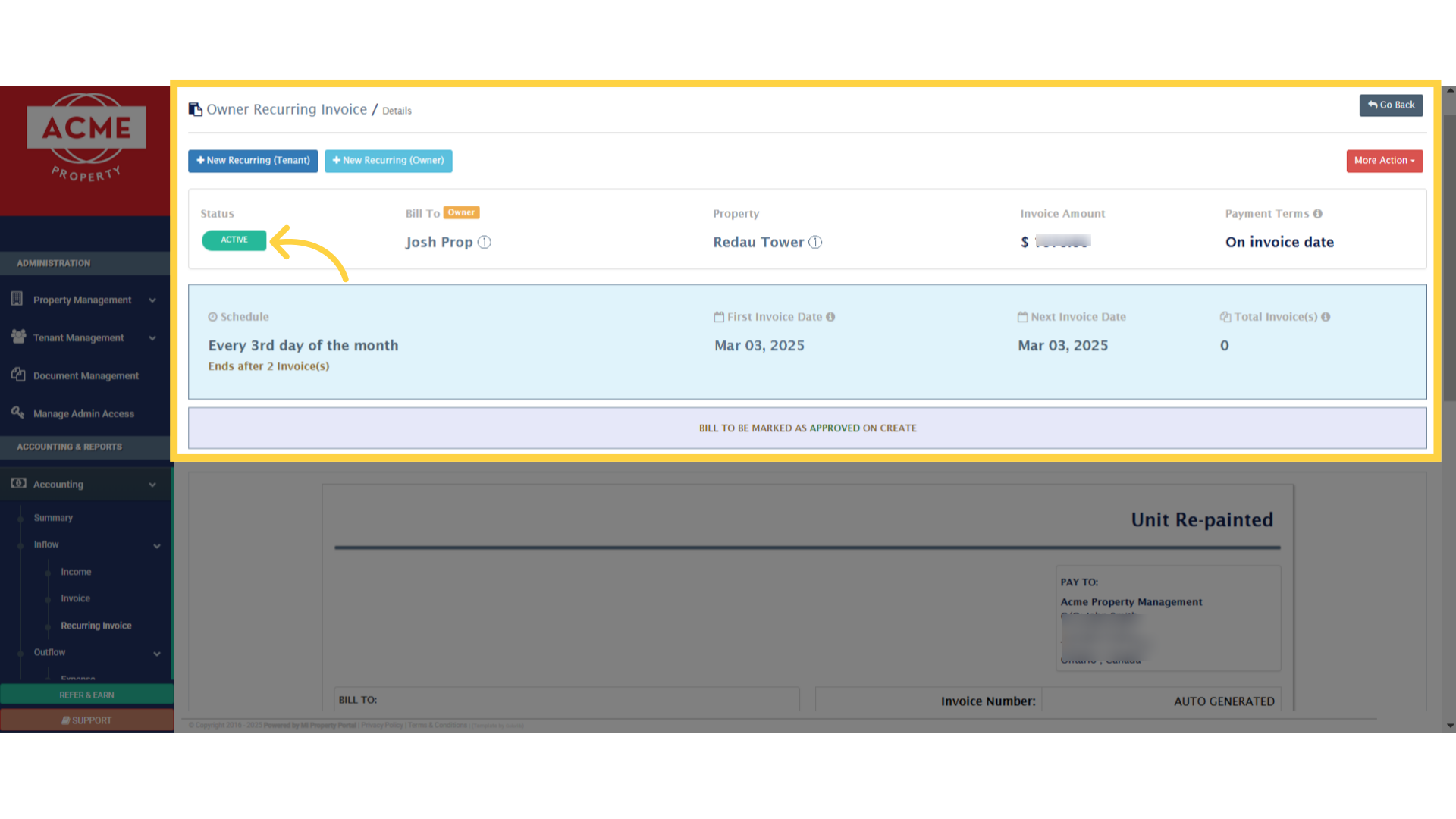Open Recurring Invoice in sidebar
Image resolution: width=1456 pixels, height=819 pixels.
(x=96, y=626)
